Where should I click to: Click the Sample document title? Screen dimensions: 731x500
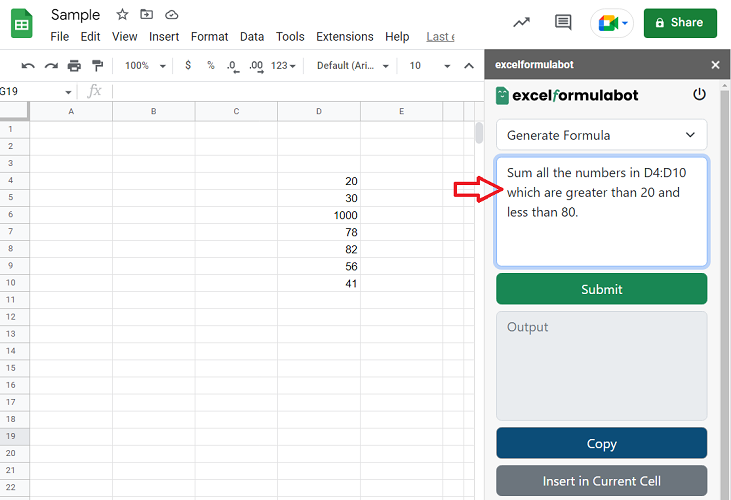coord(76,15)
